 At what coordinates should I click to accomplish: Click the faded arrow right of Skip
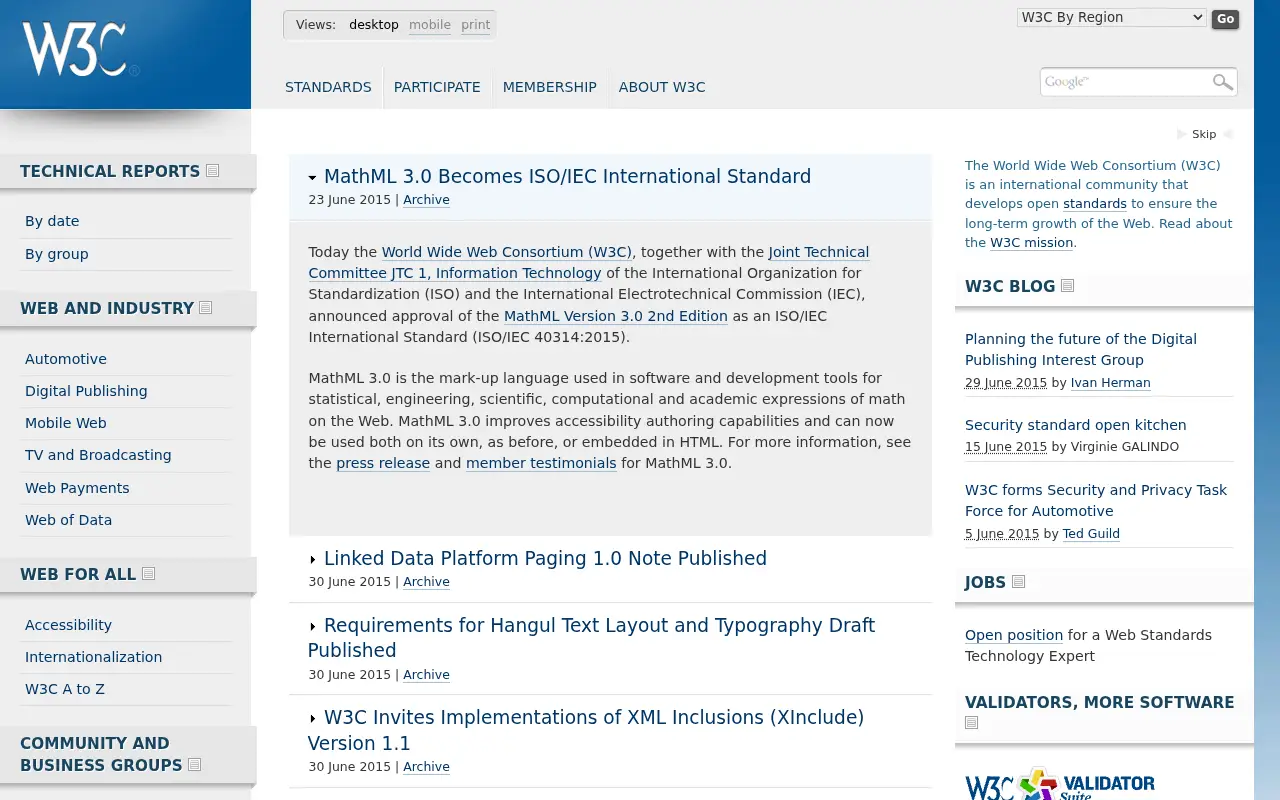1228,134
